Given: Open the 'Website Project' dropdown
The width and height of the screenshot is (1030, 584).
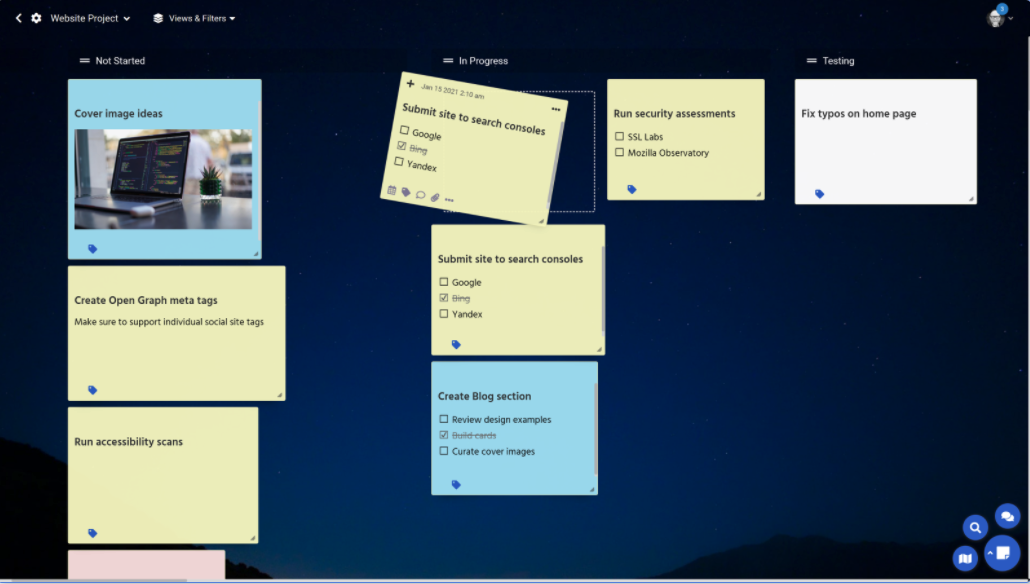Looking at the screenshot, I should (85, 17).
